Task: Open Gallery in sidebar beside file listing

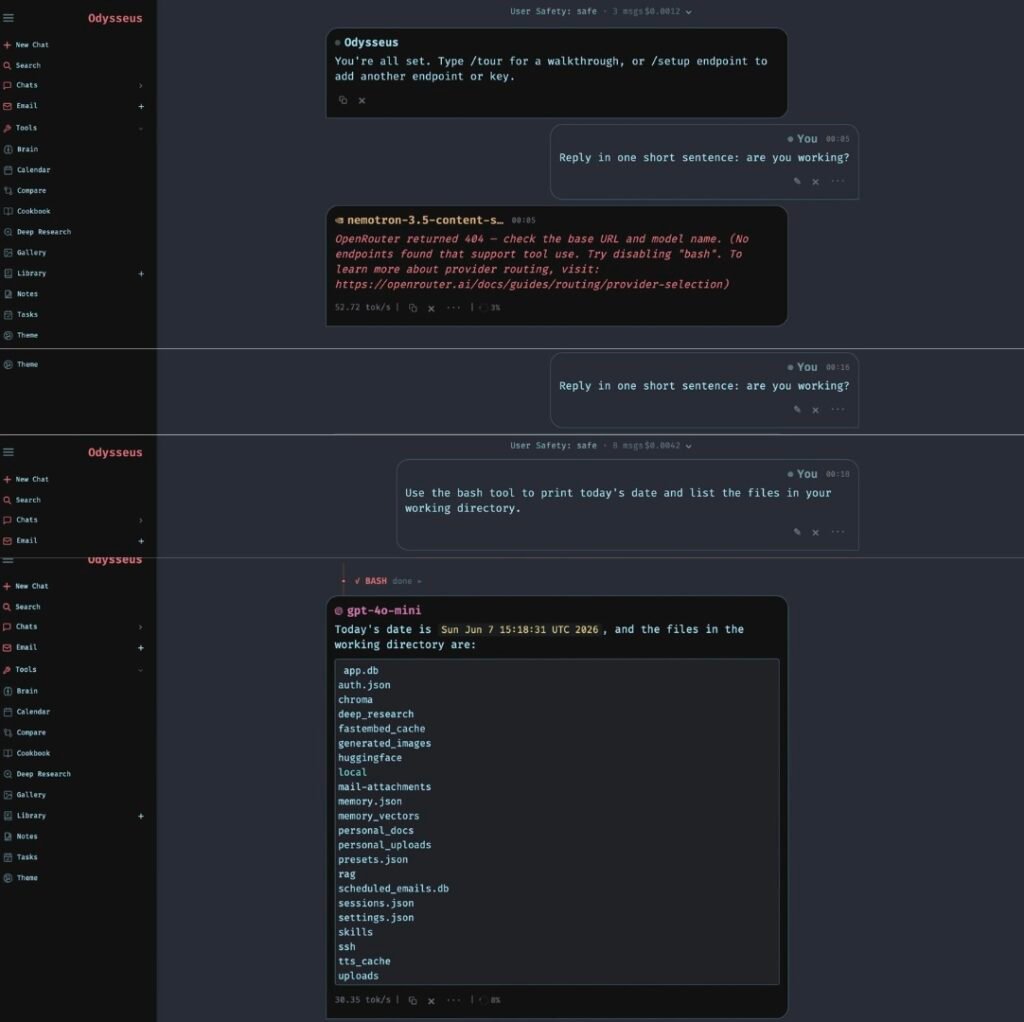Action: 25,795
